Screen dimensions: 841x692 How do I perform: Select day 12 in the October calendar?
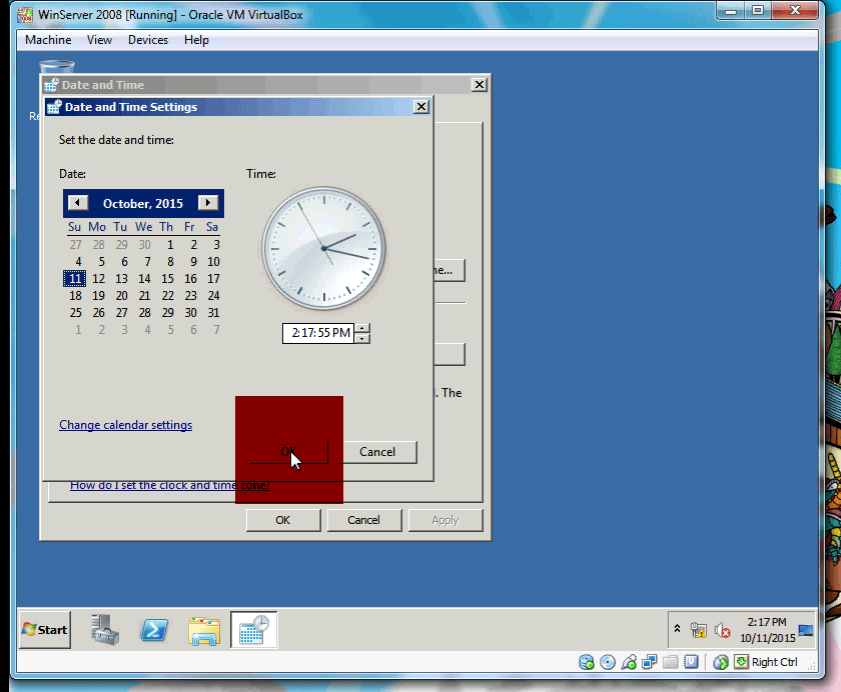click(99, 279)
